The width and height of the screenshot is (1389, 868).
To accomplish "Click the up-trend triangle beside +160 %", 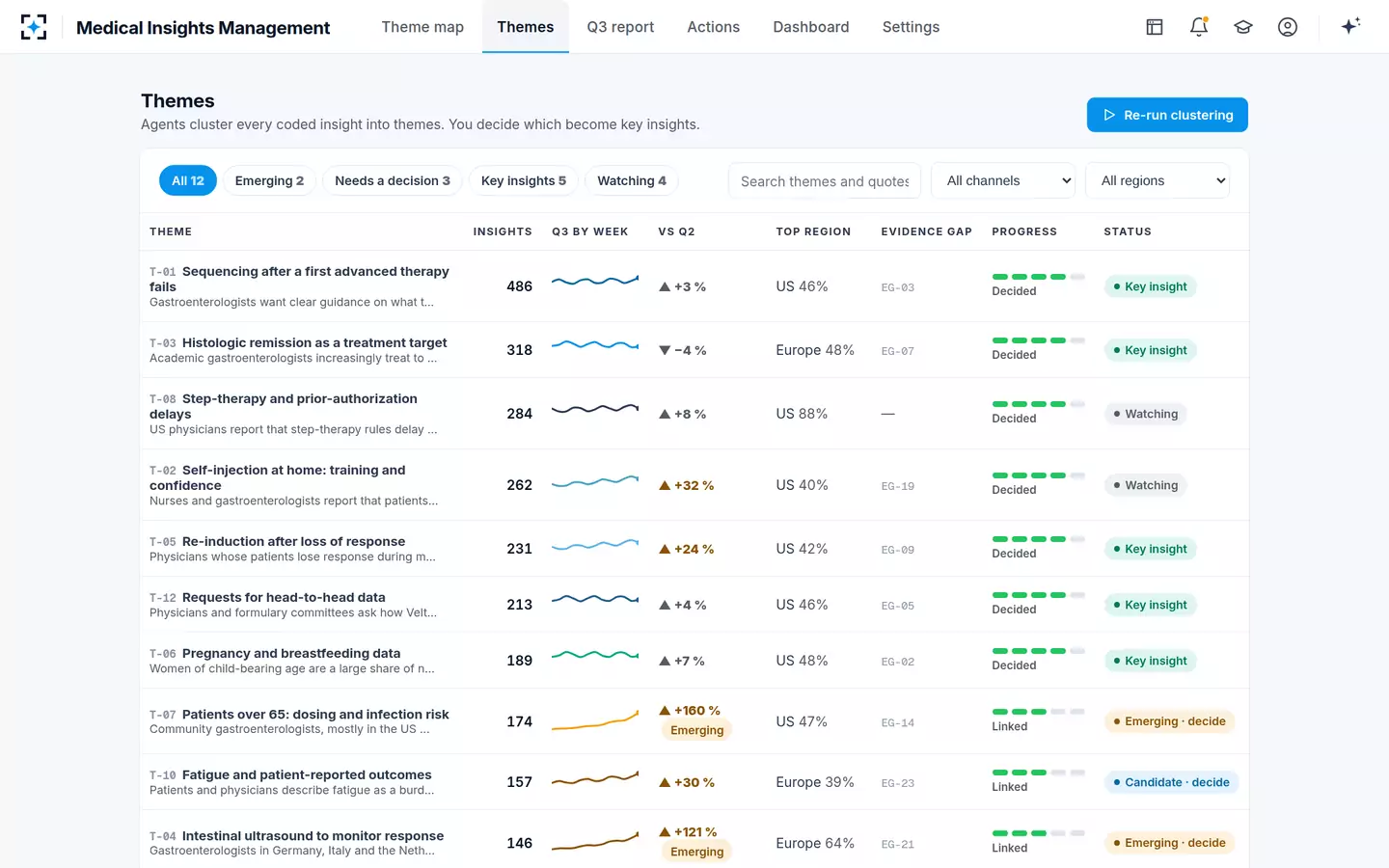I will coord(665,711).
